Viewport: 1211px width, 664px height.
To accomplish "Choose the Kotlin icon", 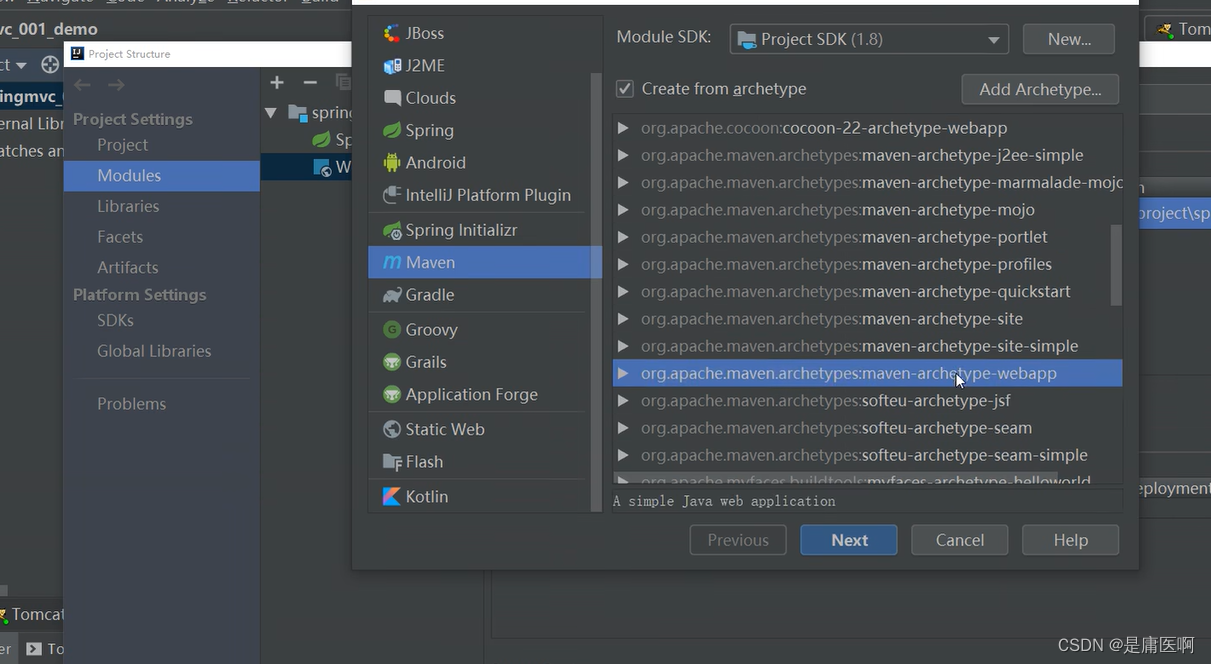I will (x=392, y=497).
